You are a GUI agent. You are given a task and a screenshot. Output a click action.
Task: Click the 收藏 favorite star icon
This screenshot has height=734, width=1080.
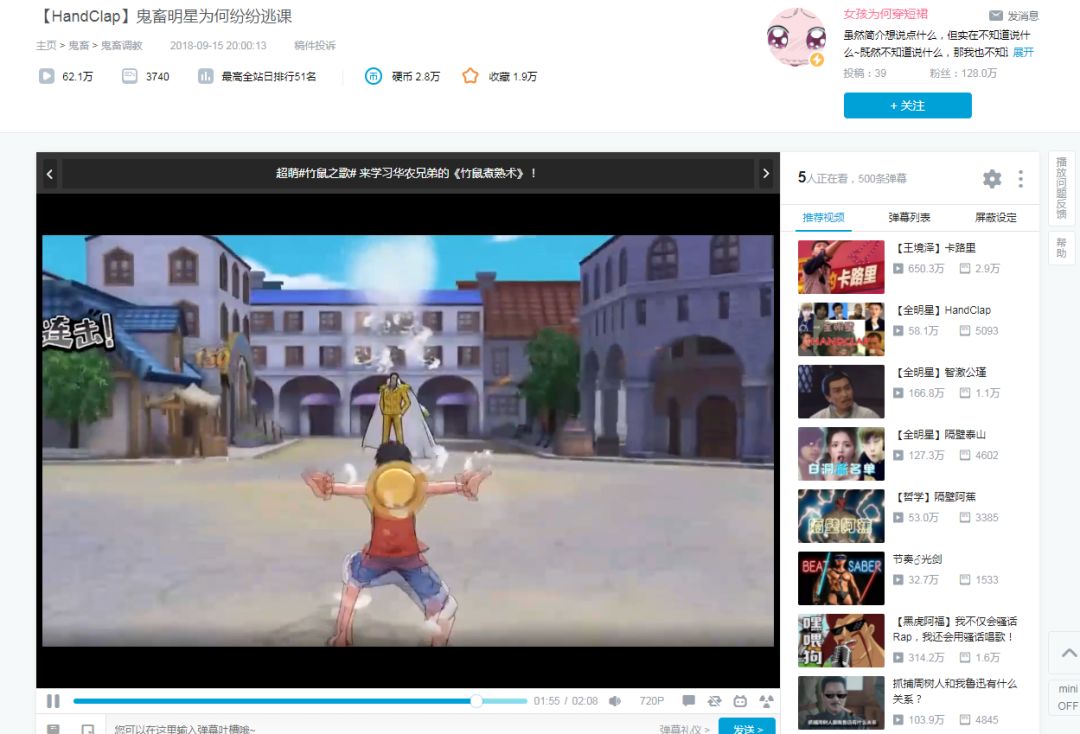coord(470,76)
